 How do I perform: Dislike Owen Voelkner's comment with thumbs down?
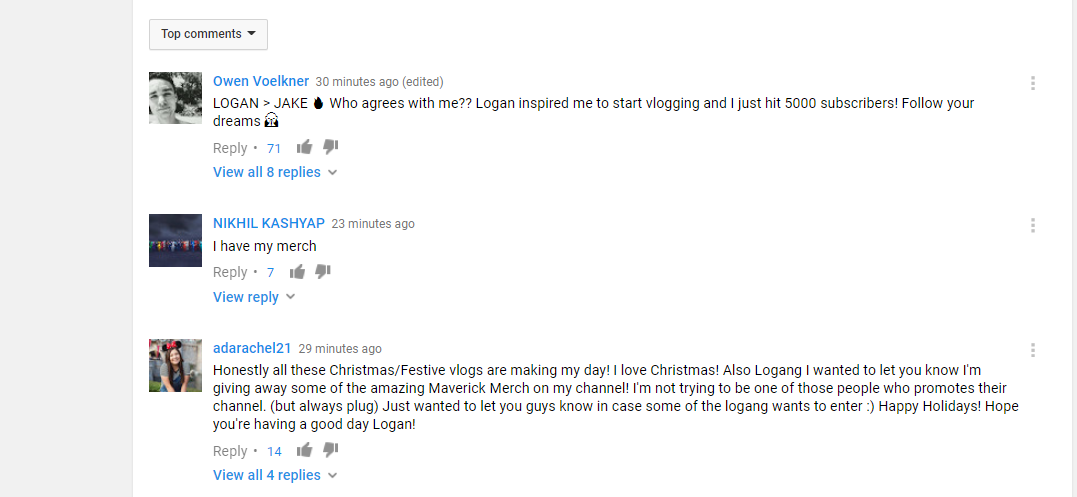tap(331, 147)
